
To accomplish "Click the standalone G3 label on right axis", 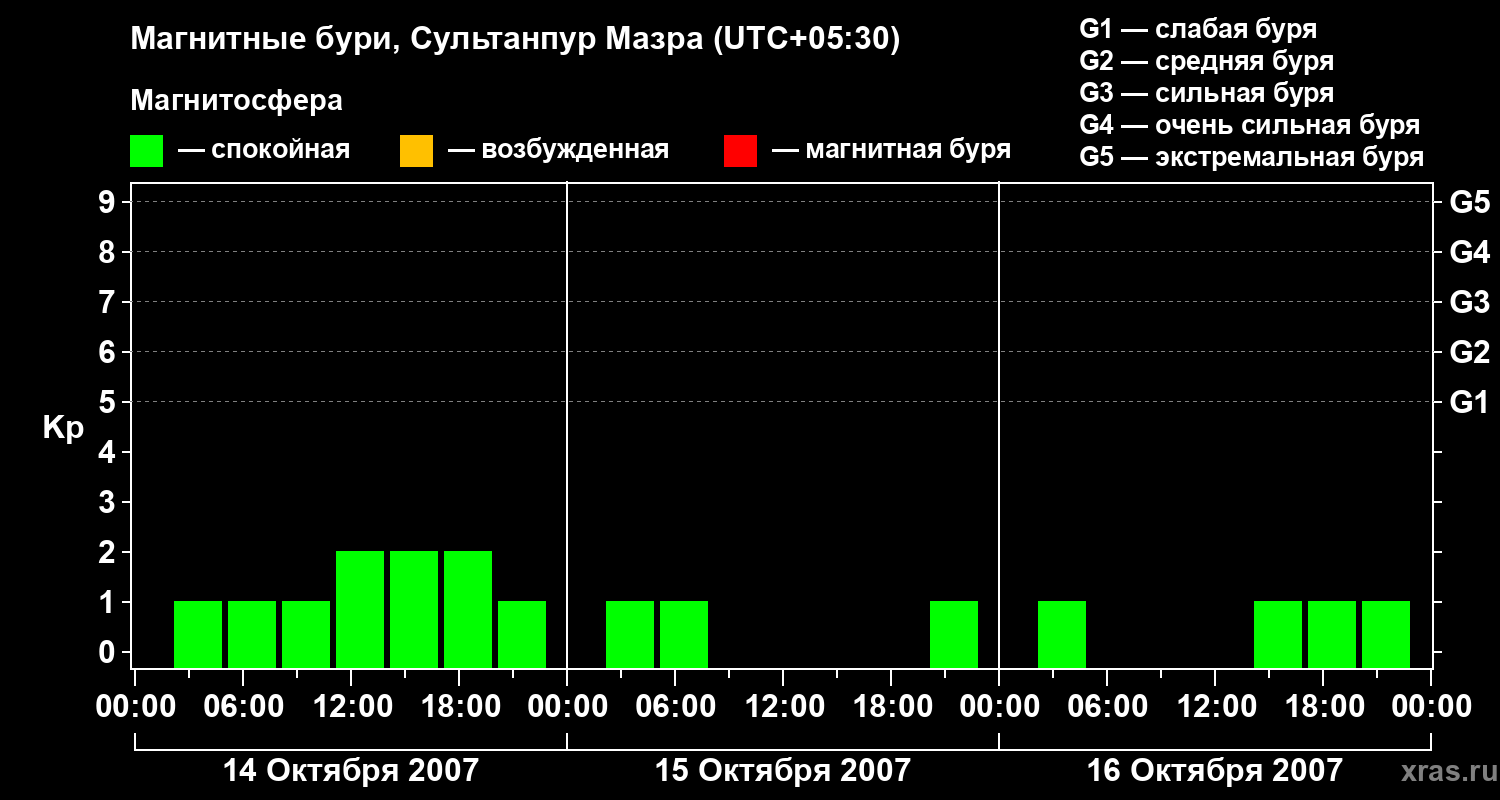I will click(1470, 302).
